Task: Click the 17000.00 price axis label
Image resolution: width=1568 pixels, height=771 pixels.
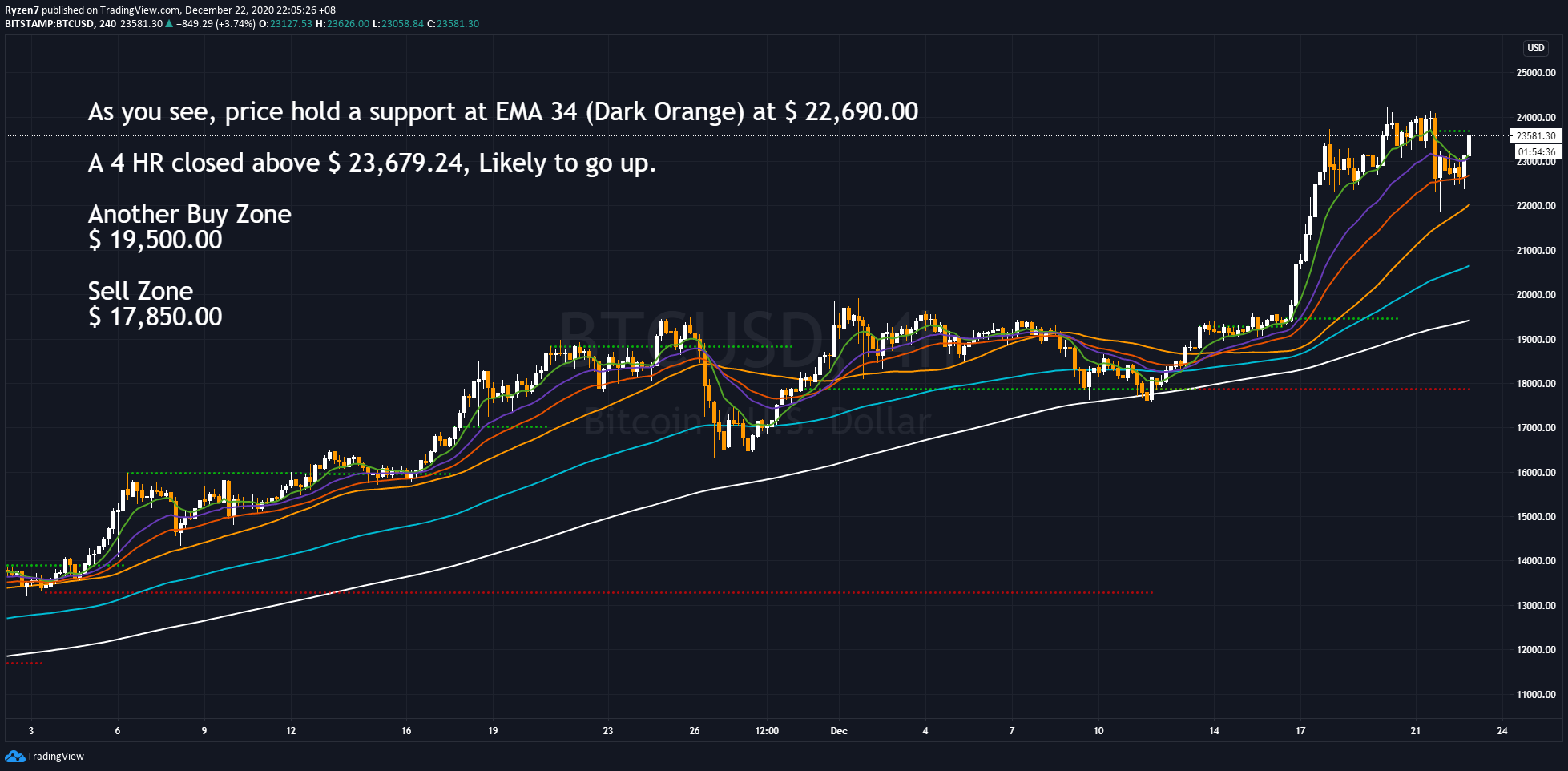Action: click(x=1536, y=428)
